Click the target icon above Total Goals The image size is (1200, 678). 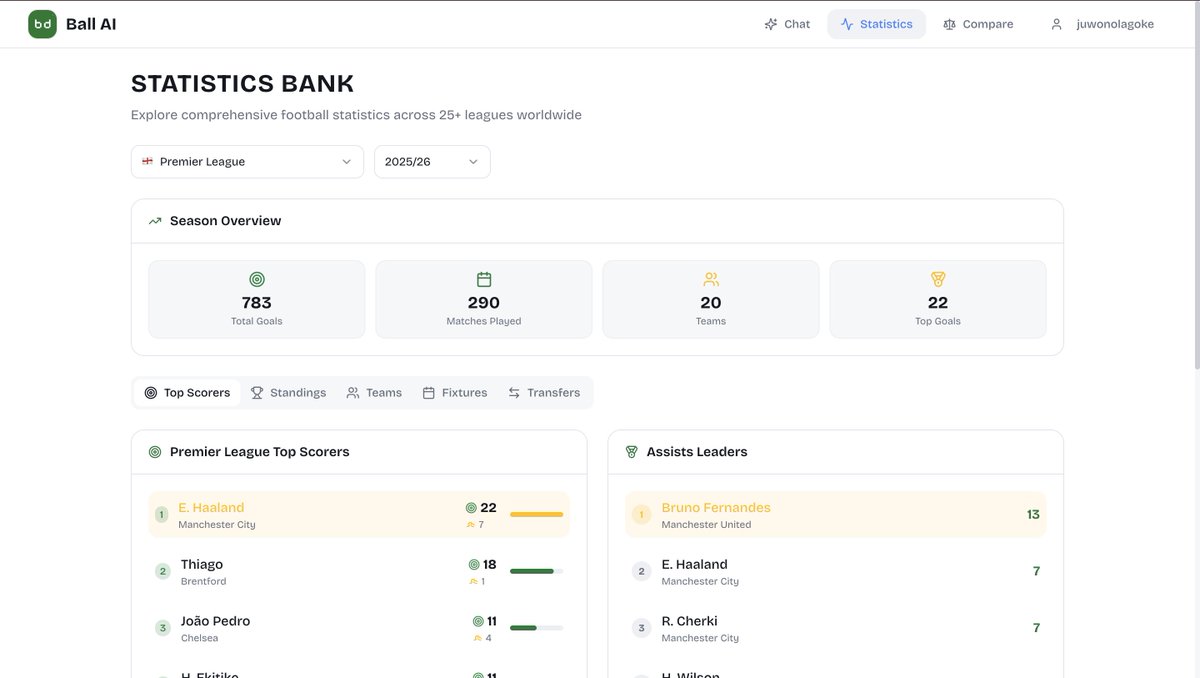click(257, 280)
